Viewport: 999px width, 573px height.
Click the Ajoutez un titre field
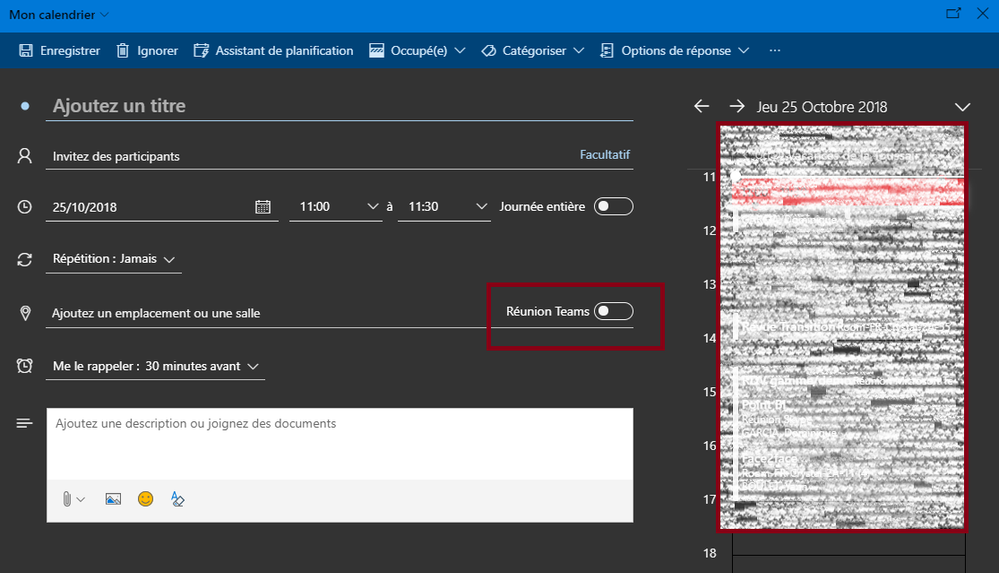click(x=339, y=106)
